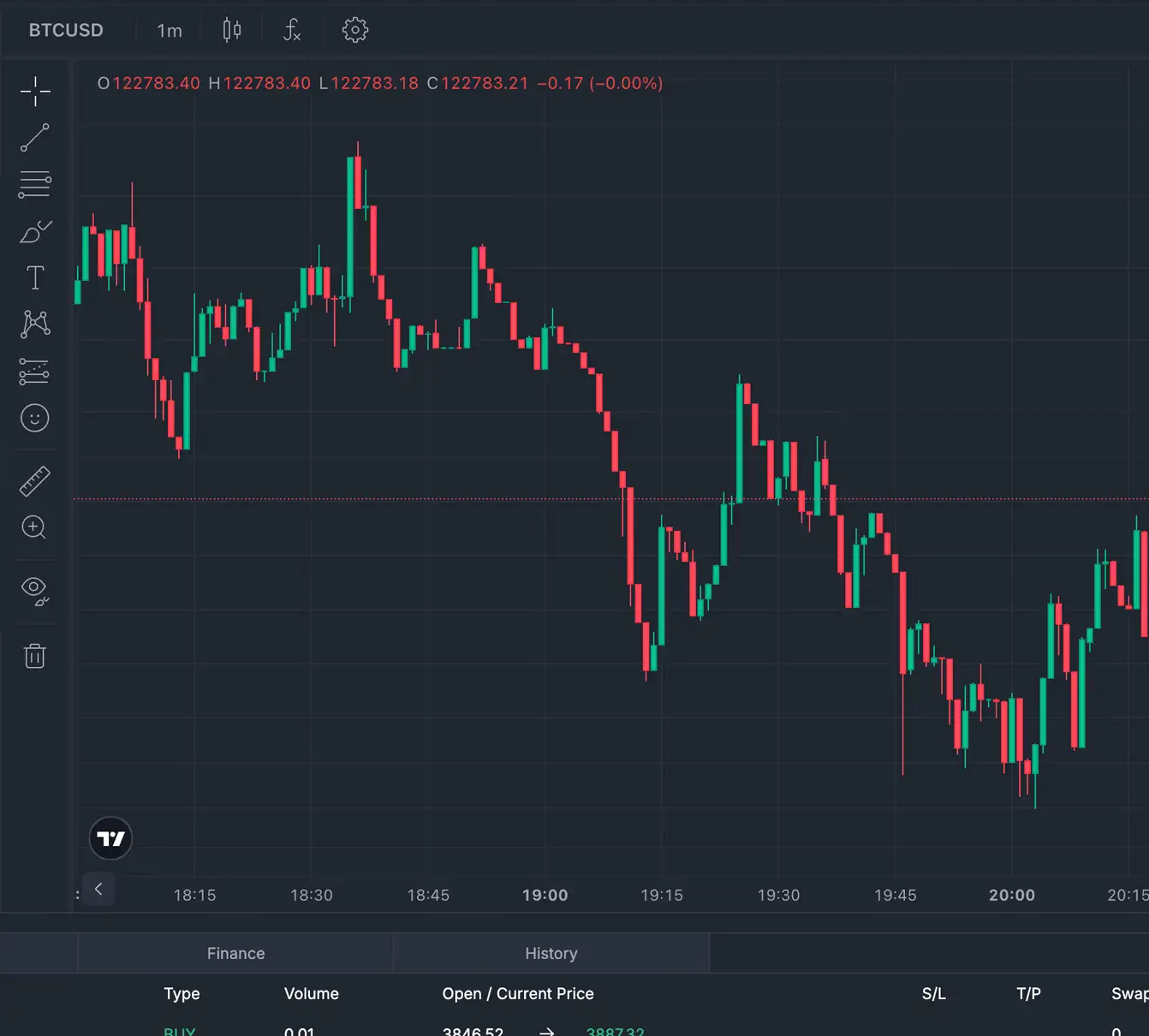Open the chart patterns tool
1149x1036 pixels.
coord(35,324)
